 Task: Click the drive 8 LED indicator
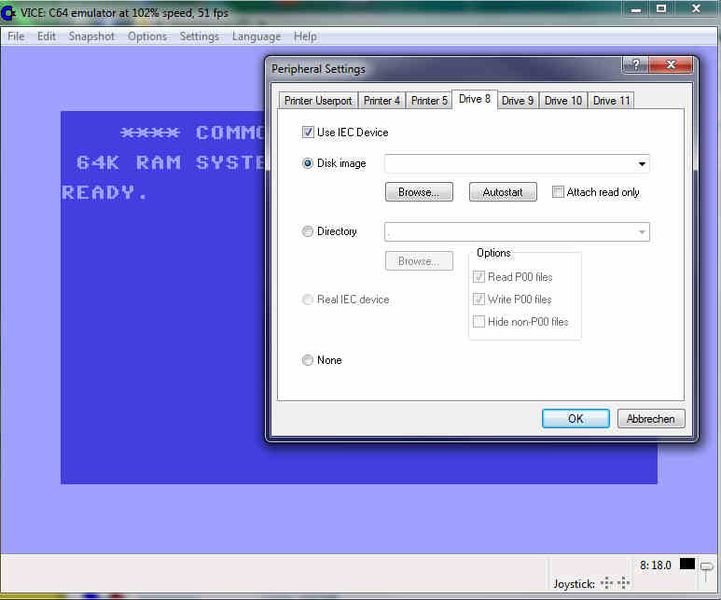pyautogui.click(x=687, y=565)
